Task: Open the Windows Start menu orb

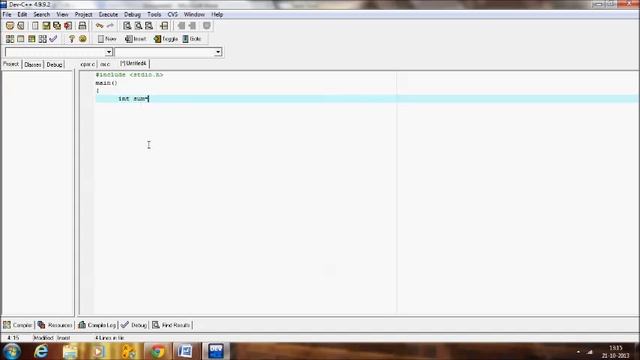Action: (12, 351)
